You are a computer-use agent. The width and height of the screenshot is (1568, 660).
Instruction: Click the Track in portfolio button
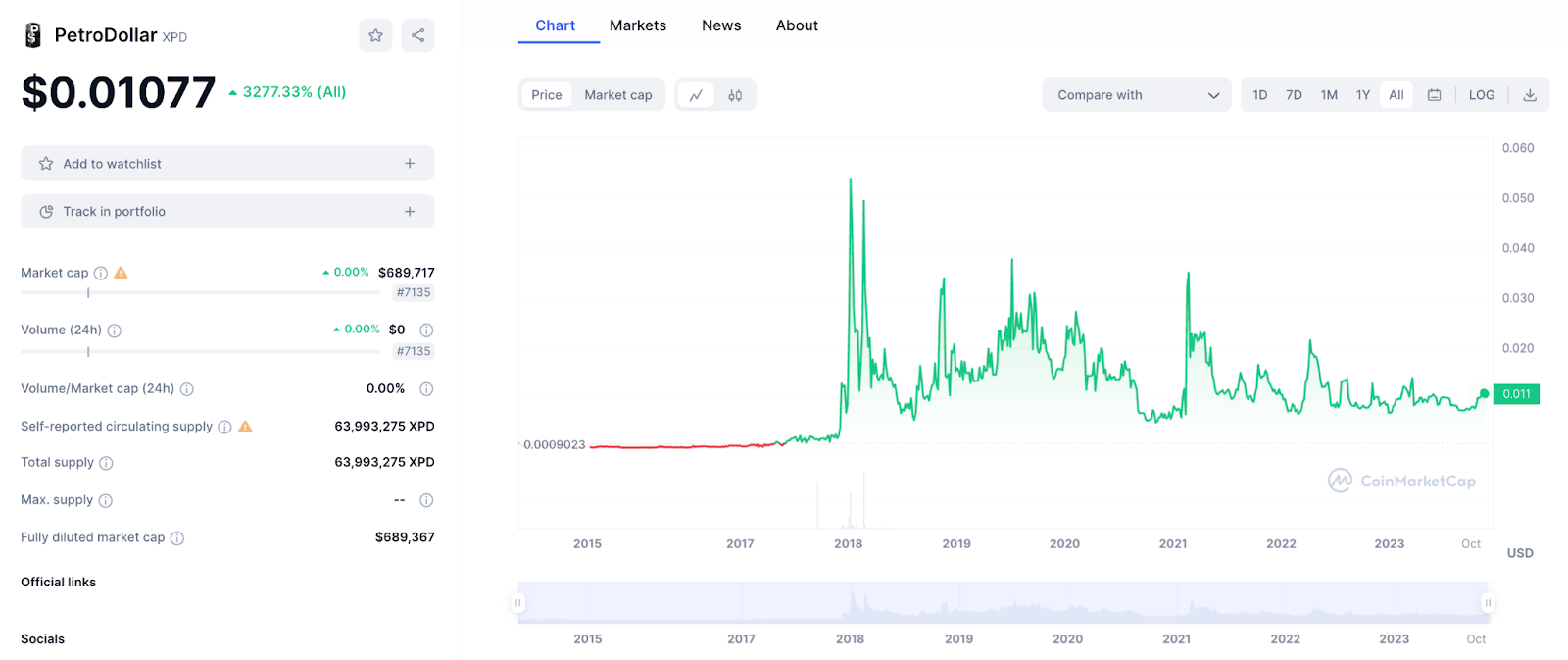[x=227, y=212]
